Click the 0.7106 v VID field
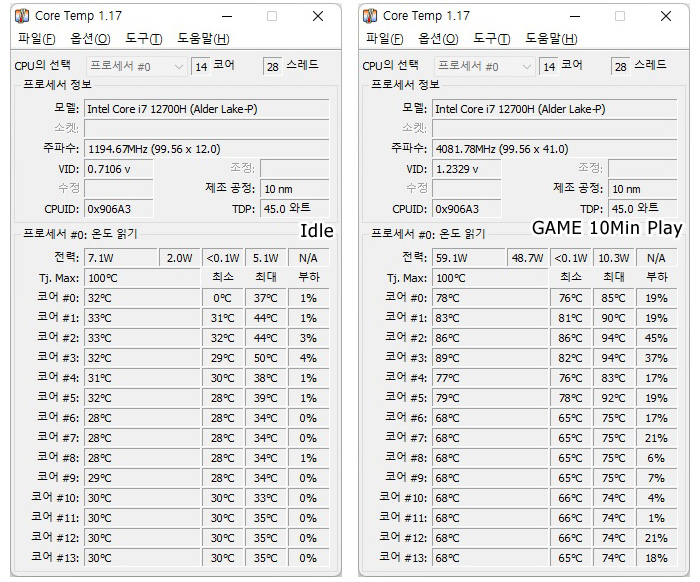Screen dimensions: 700x582 click(x=119, y=169)
